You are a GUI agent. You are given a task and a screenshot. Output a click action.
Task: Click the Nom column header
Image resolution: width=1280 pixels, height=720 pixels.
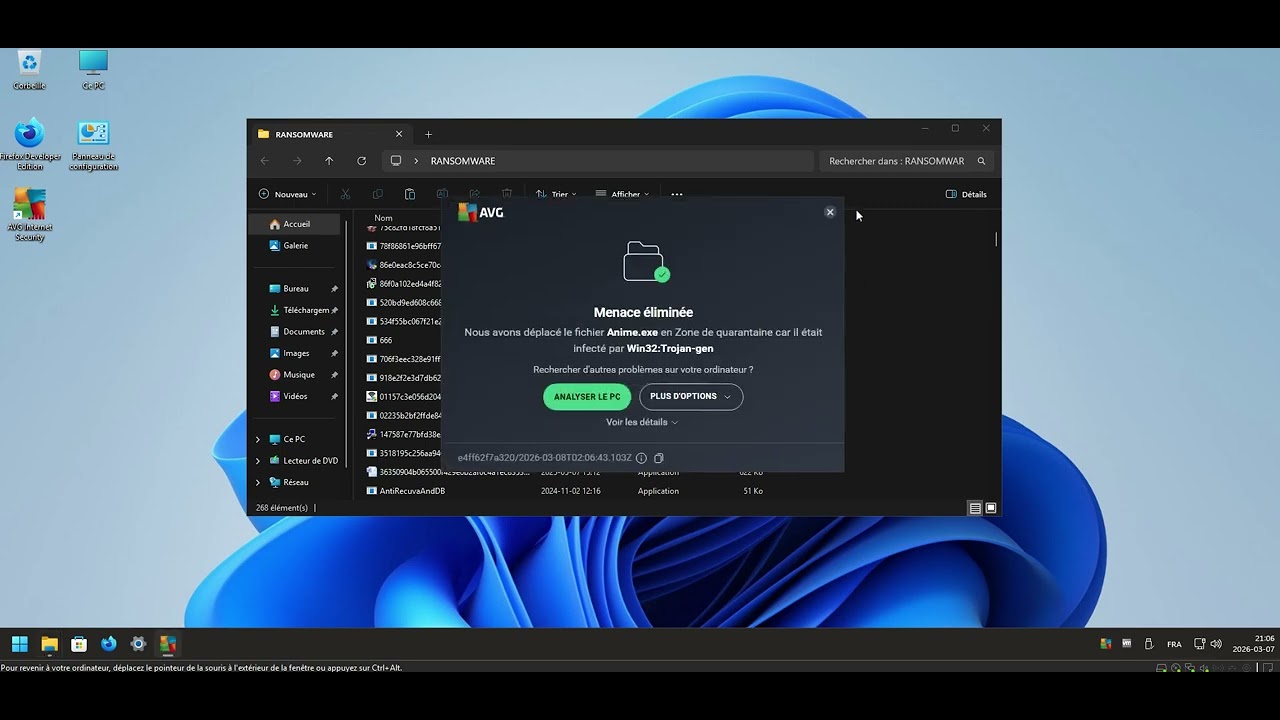383,218
